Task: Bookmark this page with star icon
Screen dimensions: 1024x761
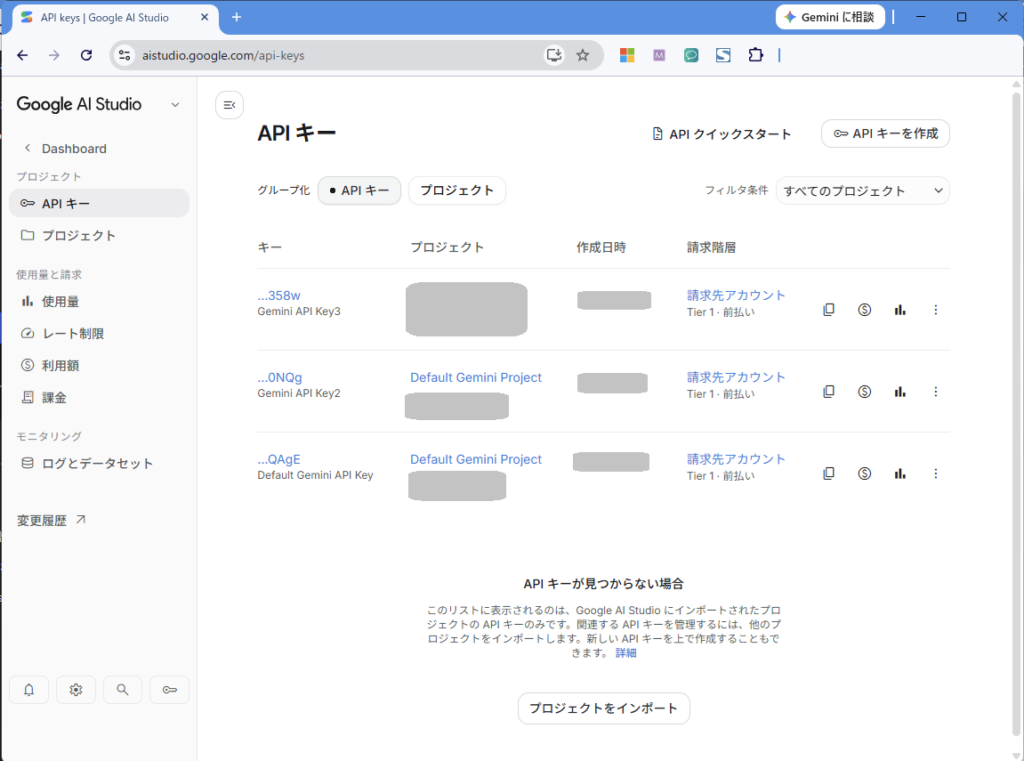Action: click(583, 56)
